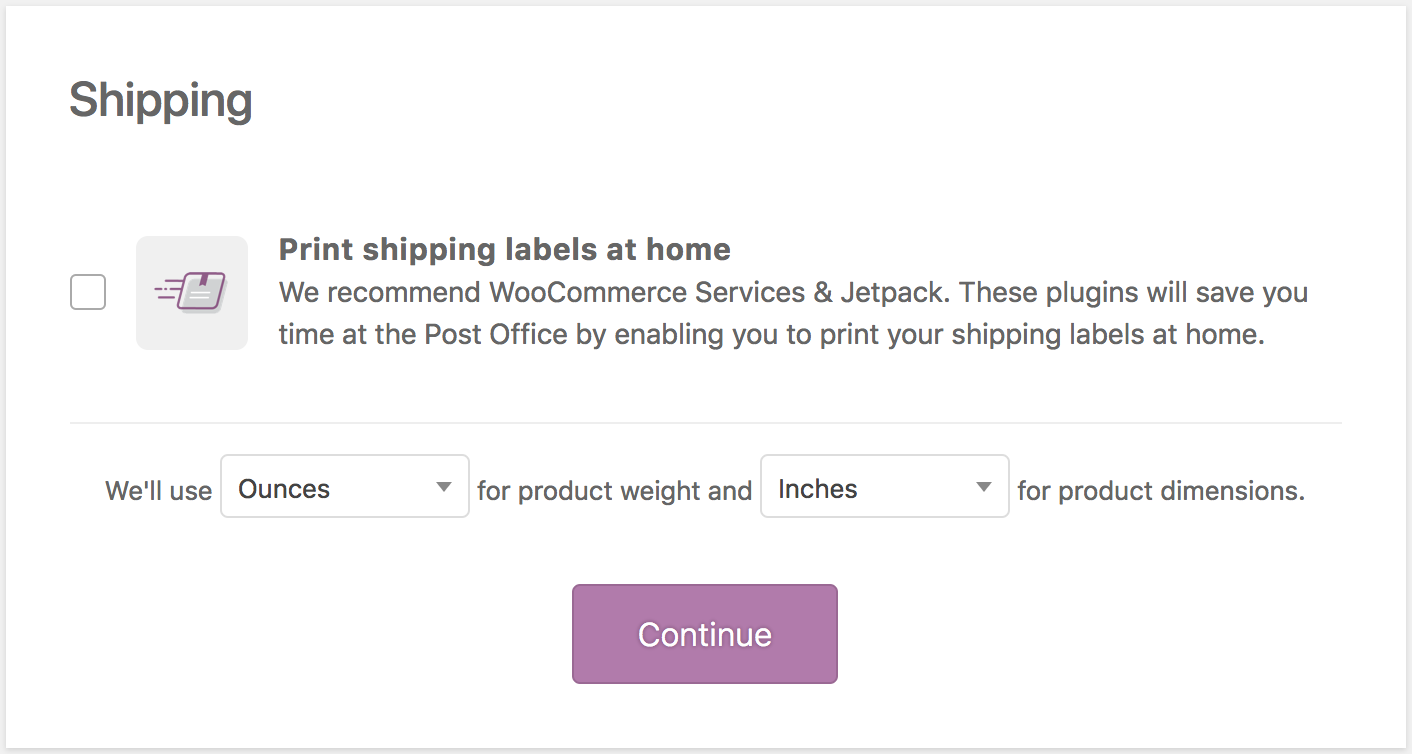Screen dimensions: 1412x754
Task: Click the second description line about printing labels
Action: tap(772, 335)
